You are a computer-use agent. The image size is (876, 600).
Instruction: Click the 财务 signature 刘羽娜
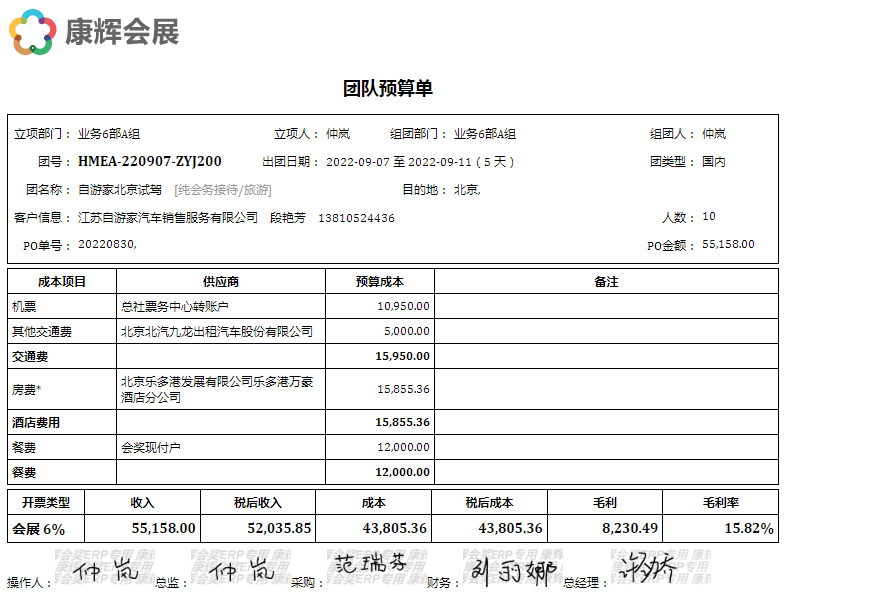tap(512, 572)
